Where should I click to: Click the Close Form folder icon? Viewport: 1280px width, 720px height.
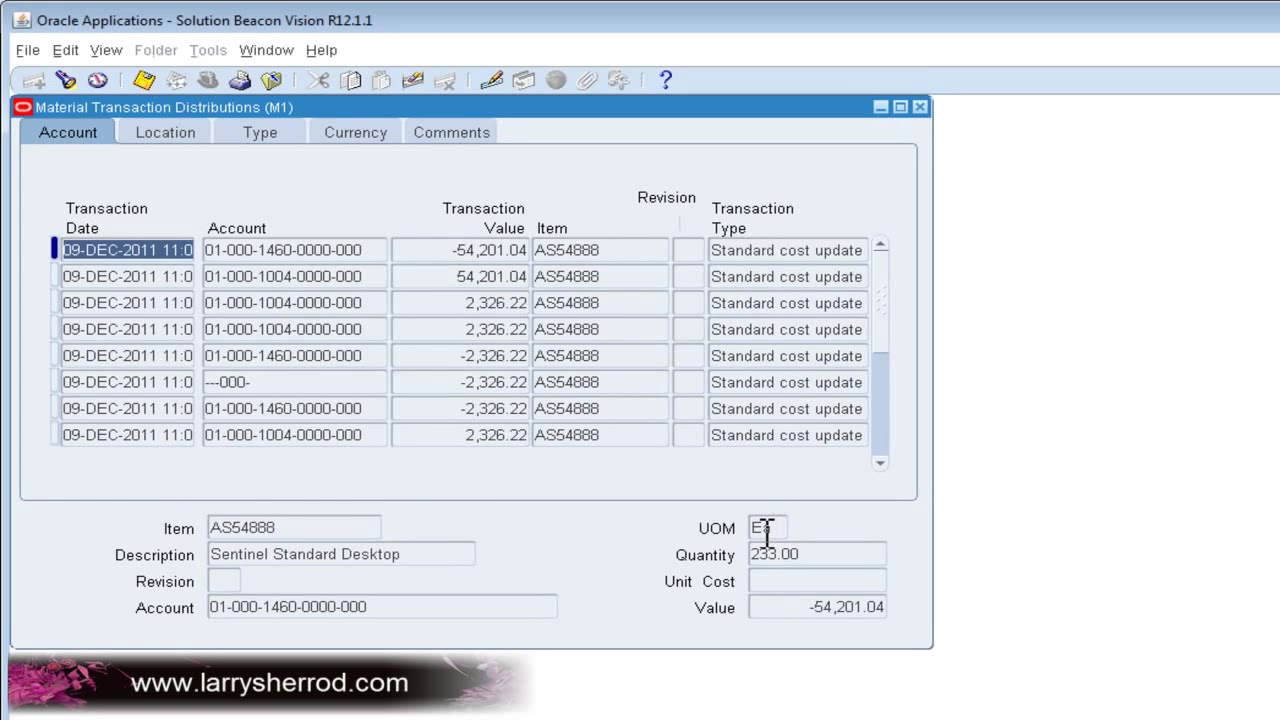pyautogui.click(x=272, y=81)
